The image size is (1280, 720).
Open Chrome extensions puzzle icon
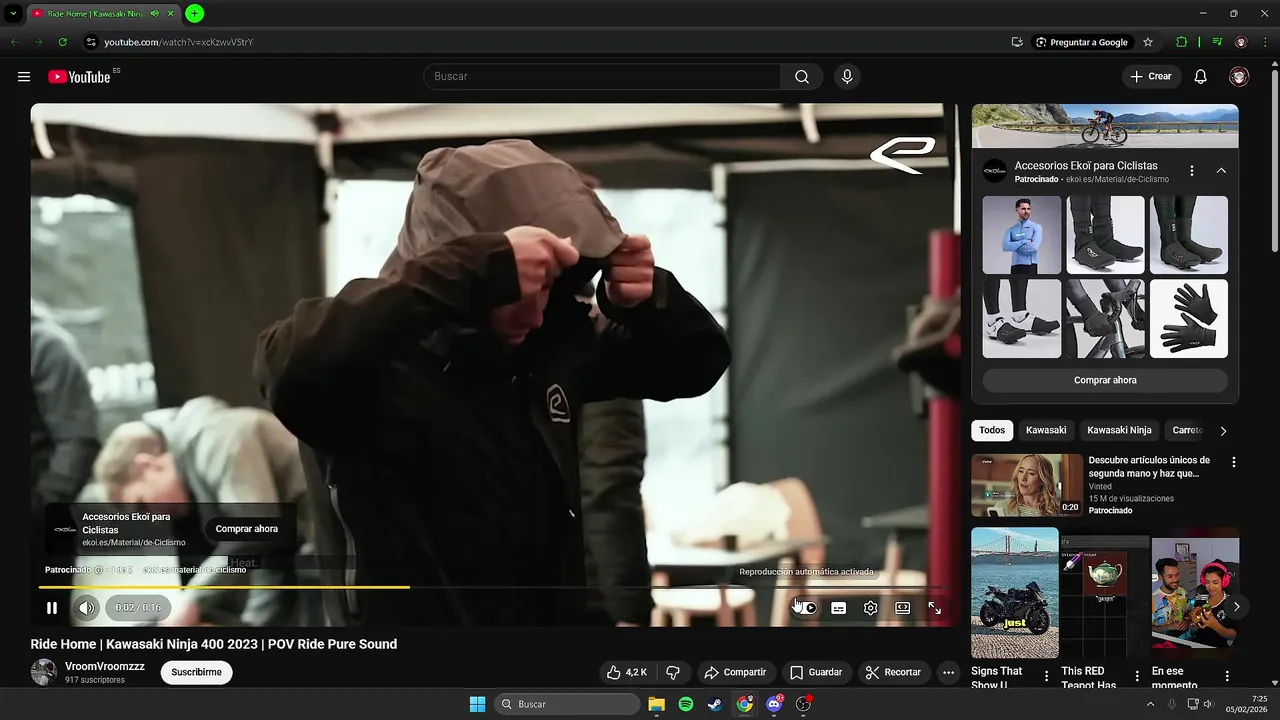point(1182,42)
